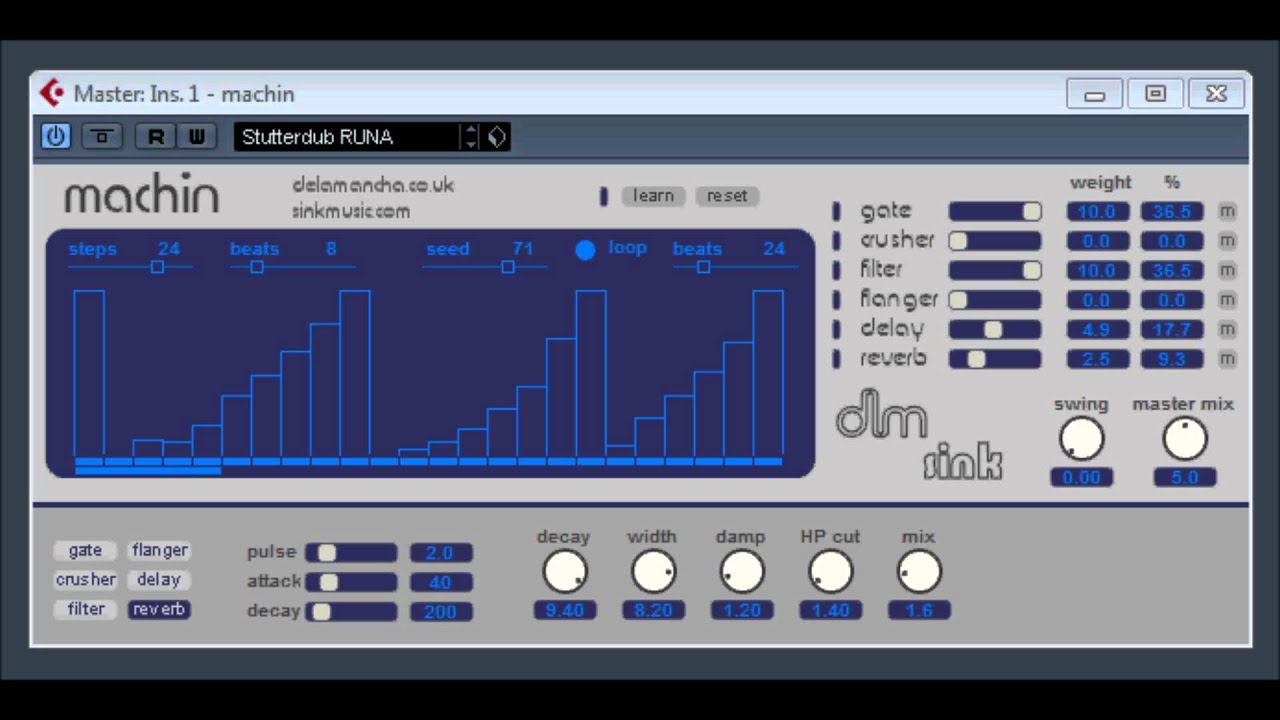Click the pulse slider
The width and height of the screenshot is (1280, 720).
[x=351, y=553]
